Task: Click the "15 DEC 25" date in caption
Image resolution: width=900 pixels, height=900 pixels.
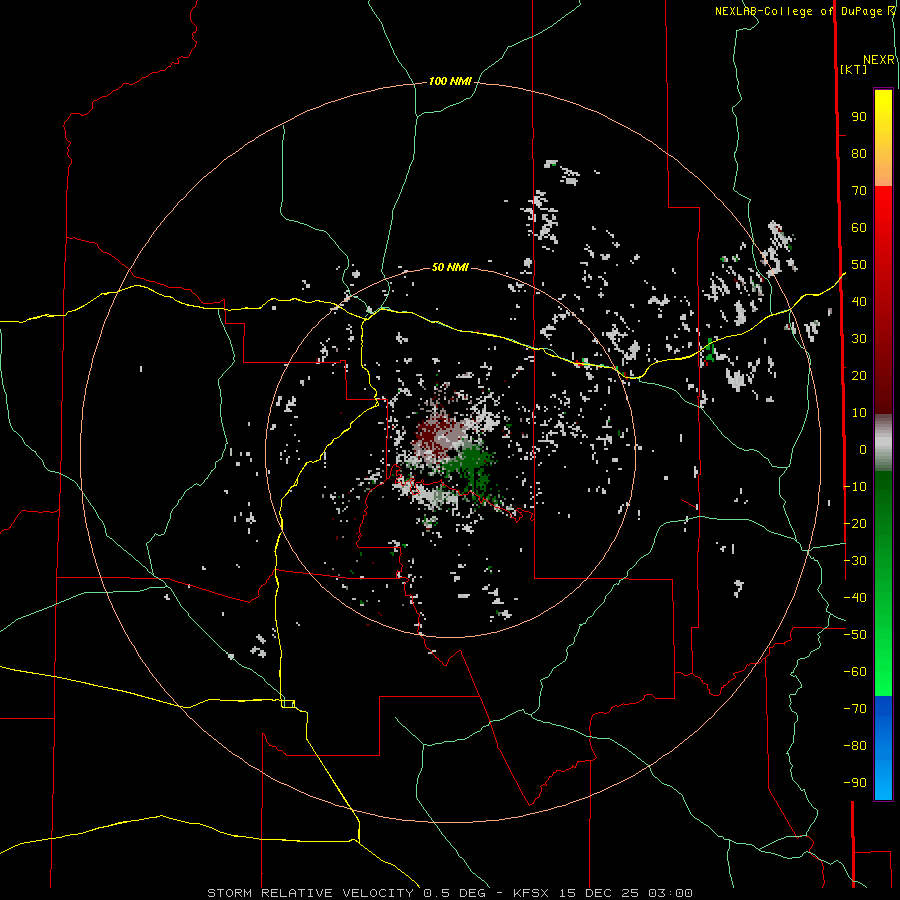Action: [599, 893]
